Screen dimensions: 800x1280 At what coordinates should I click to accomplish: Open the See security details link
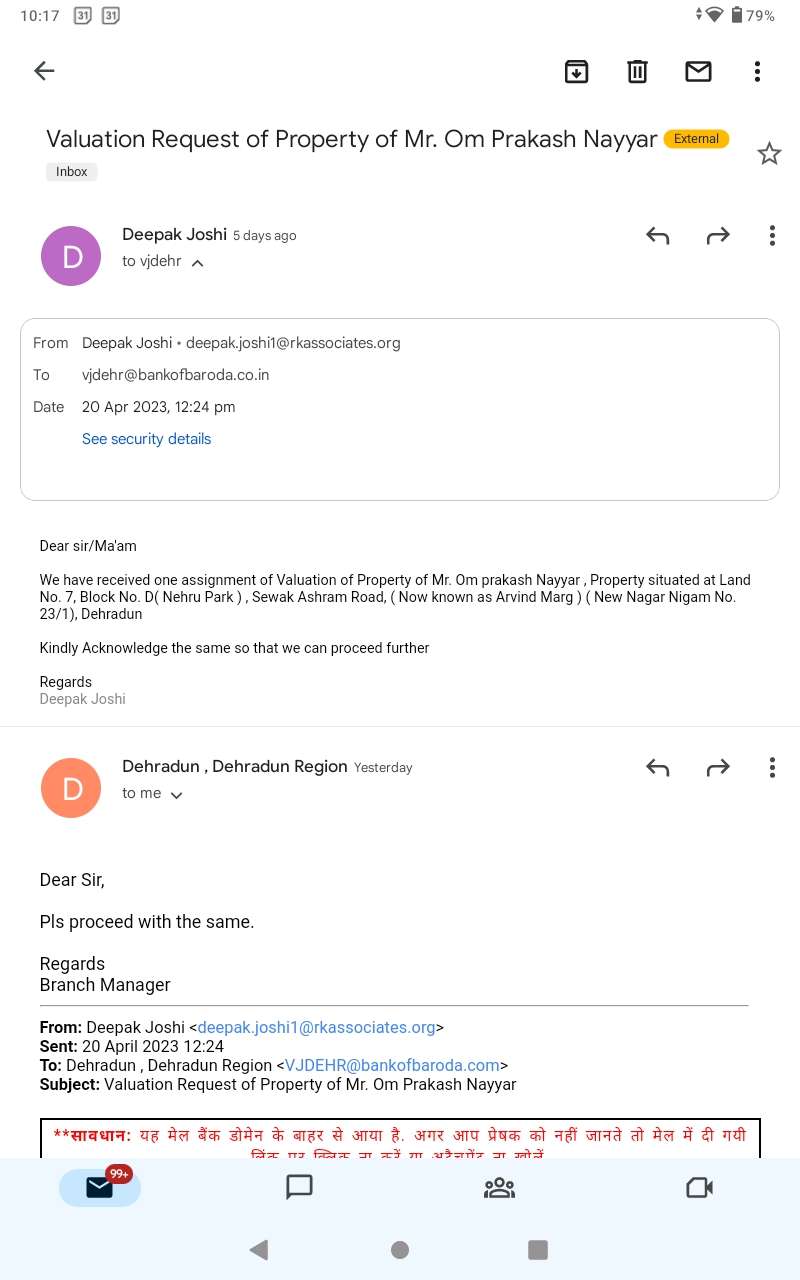pyautogui.click(x=147, y=439)
